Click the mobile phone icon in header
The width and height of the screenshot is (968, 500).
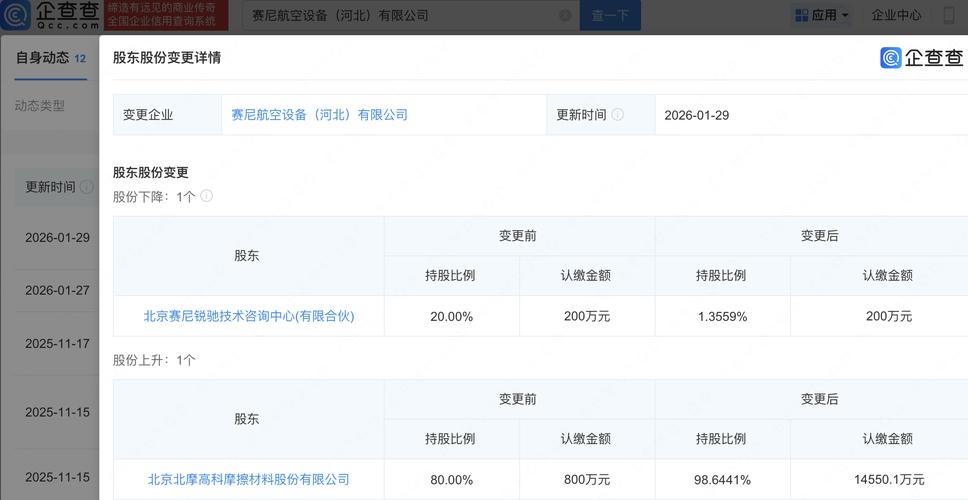pos(949,15)
